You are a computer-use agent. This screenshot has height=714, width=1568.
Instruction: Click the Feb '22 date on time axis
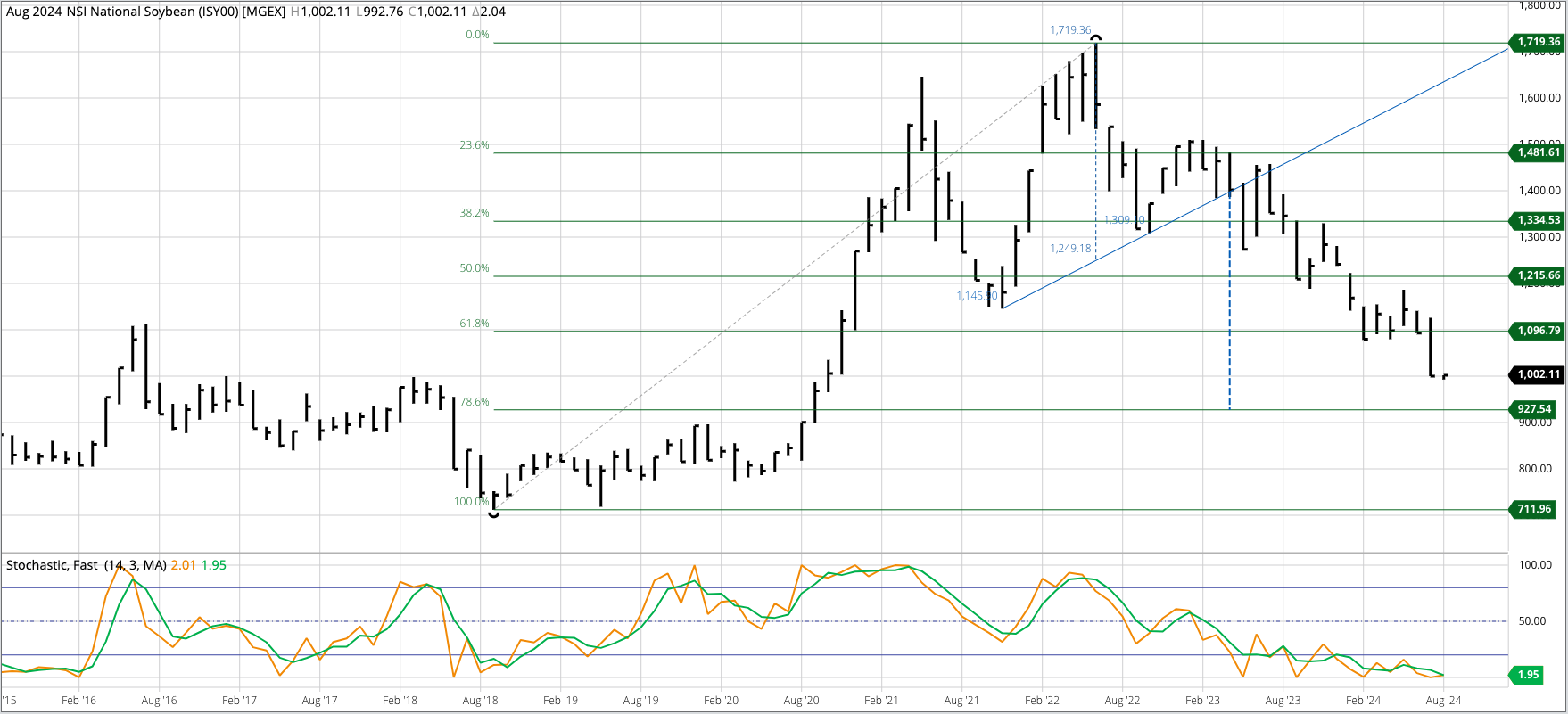pos(1042,701)
